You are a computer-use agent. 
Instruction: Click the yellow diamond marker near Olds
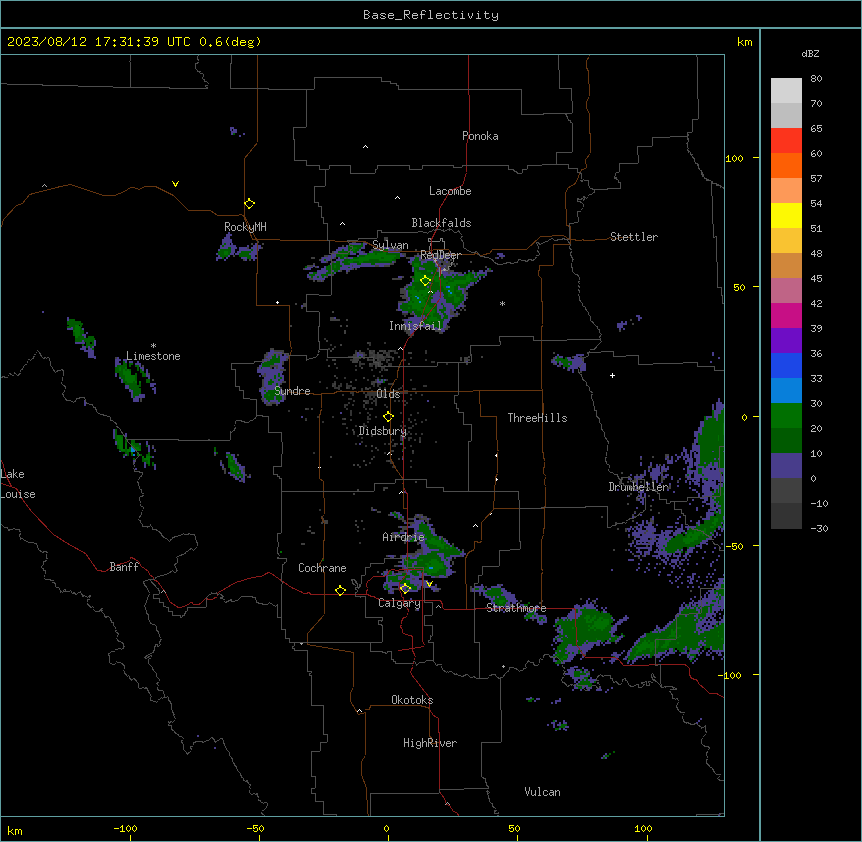tap(388, 417)
